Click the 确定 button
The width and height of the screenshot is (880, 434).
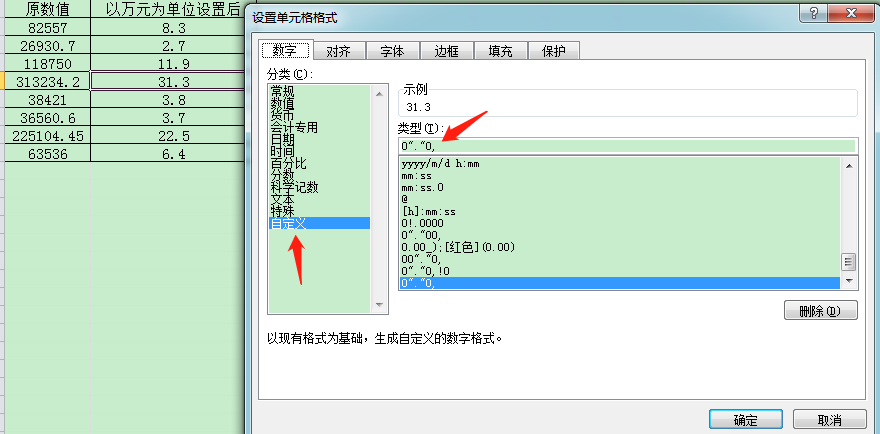(x=745, y=419)
